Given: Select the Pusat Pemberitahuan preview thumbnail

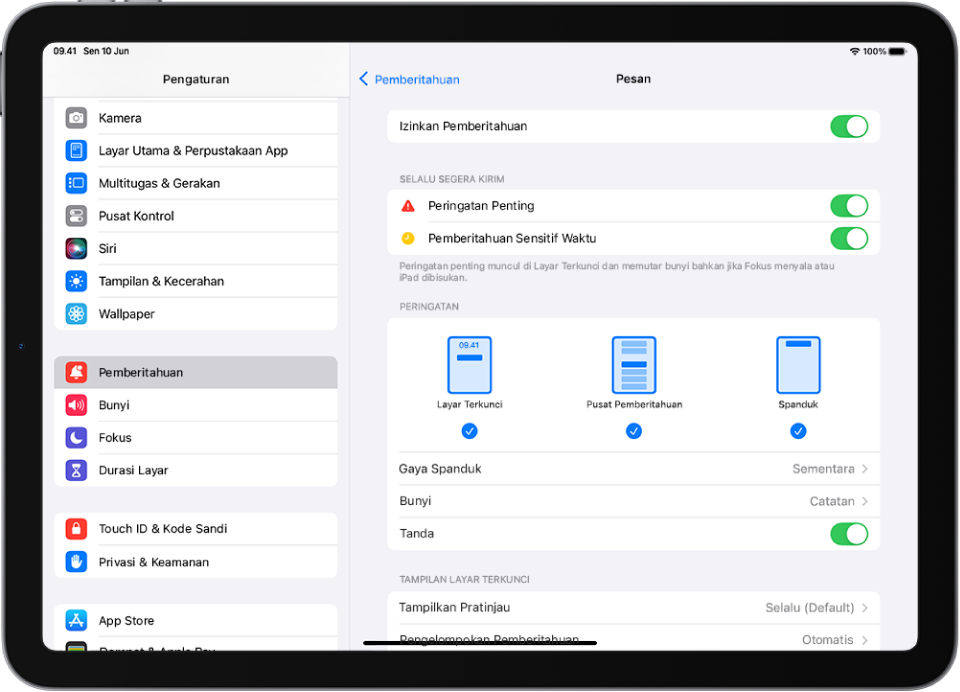Looking at the screenshot, I should point(634,365).
